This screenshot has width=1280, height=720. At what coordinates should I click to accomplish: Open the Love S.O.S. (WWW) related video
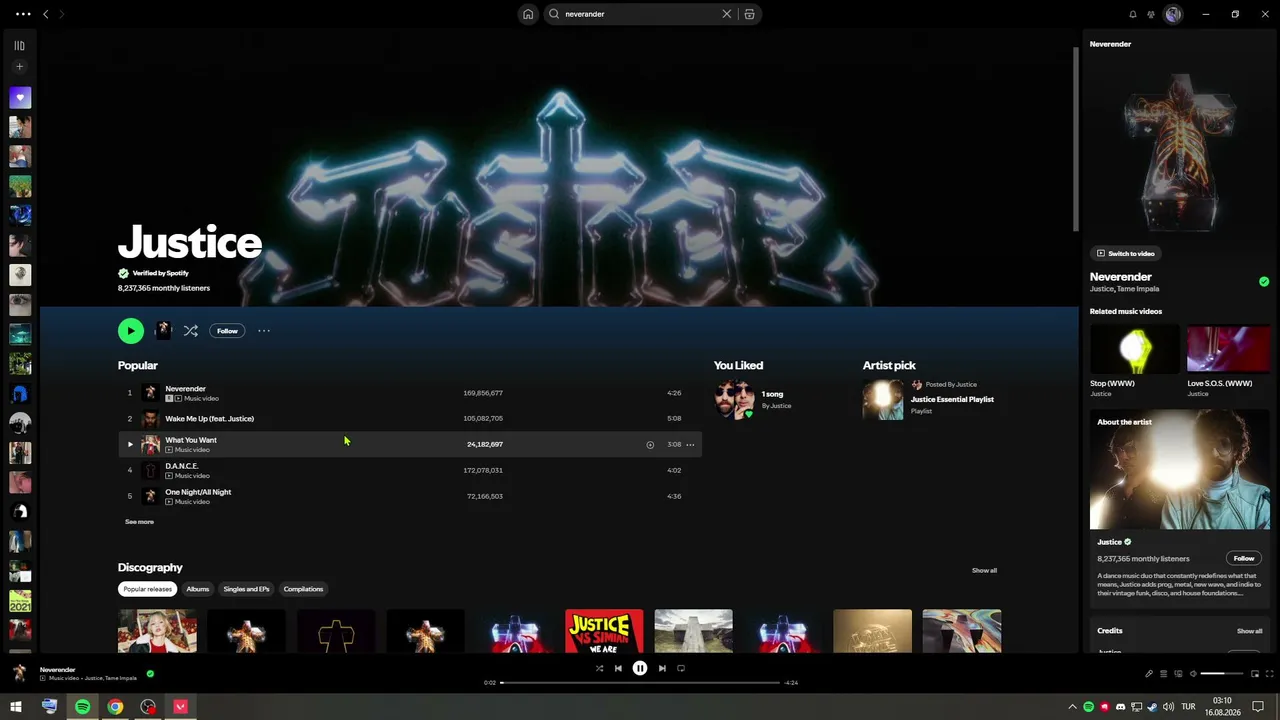tap(1228, 349)
